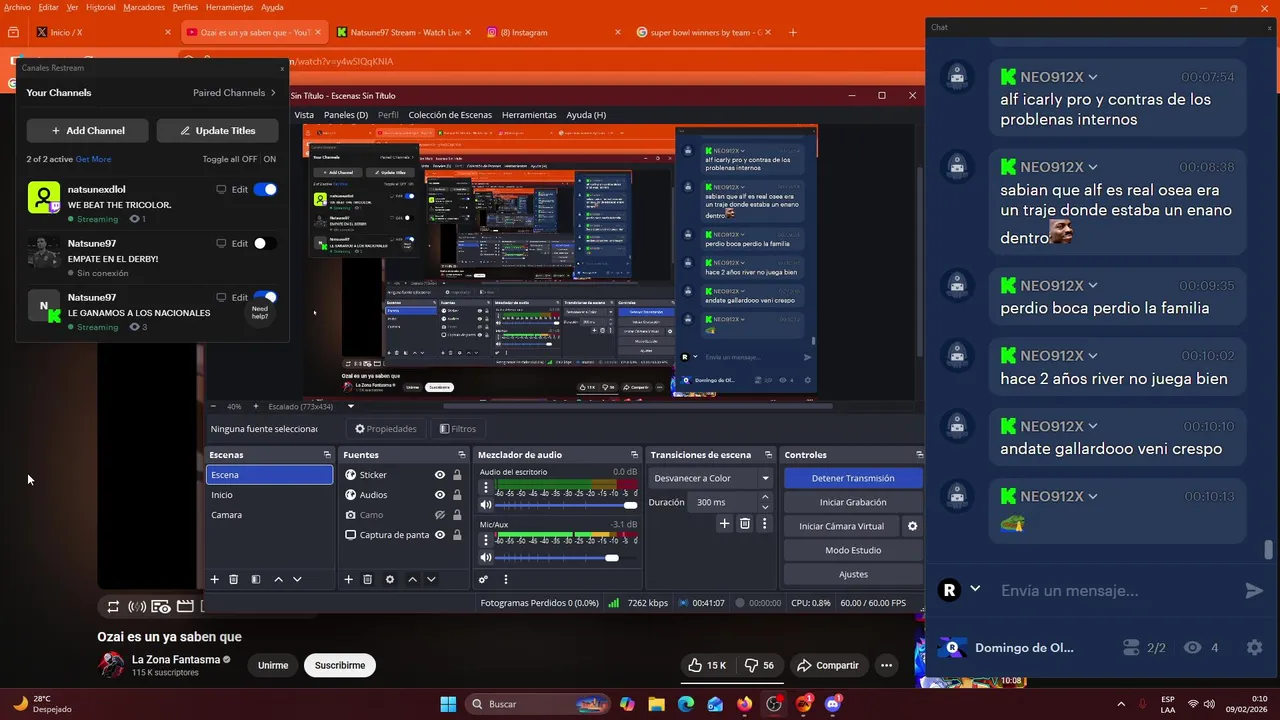Open the Escalado scaling dropdown
The width and height of the screenshot is (1280, 720).
coord(350,407)
